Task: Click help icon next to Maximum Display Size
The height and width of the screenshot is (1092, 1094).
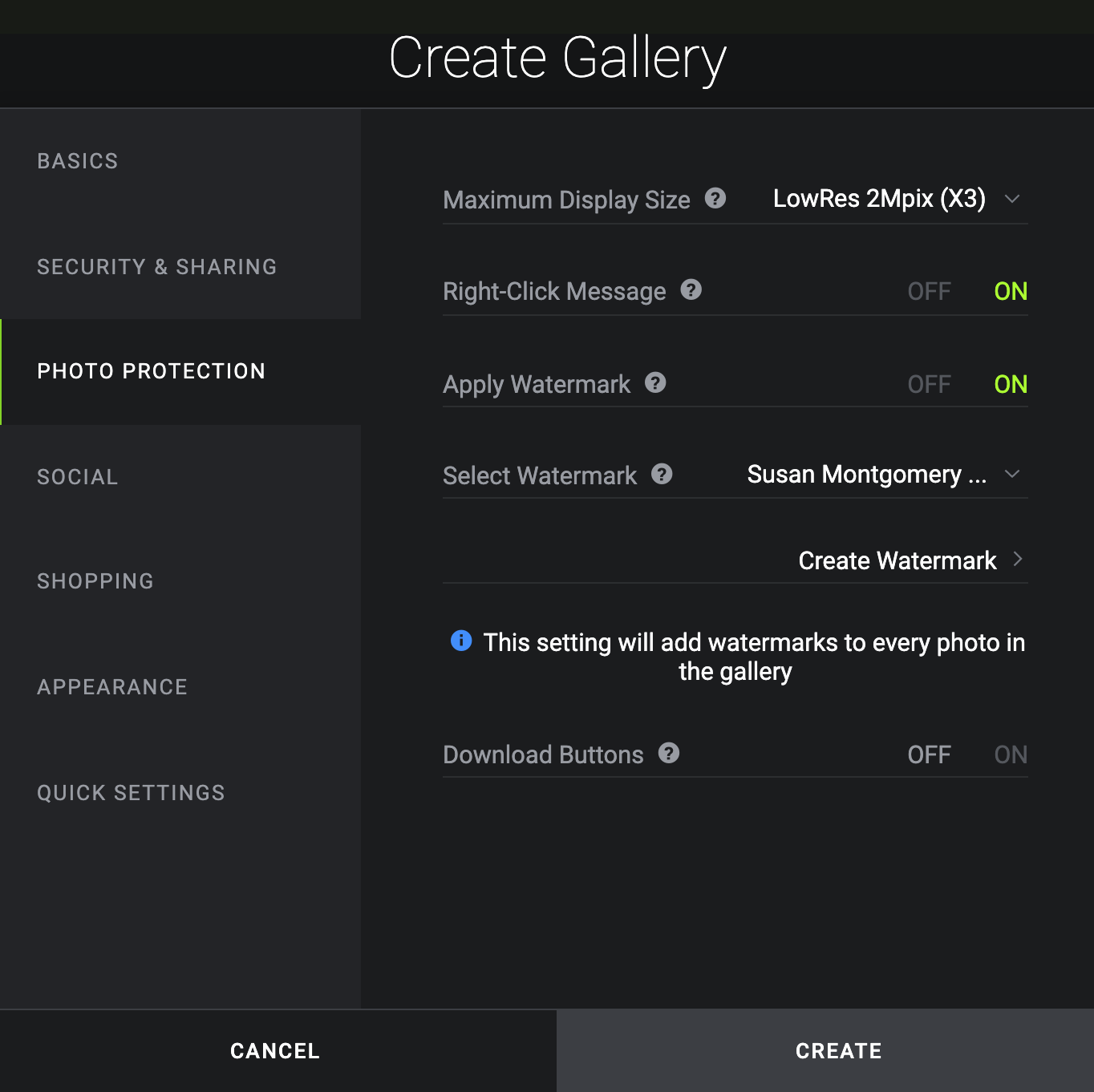Action: (x=715, y=198)
